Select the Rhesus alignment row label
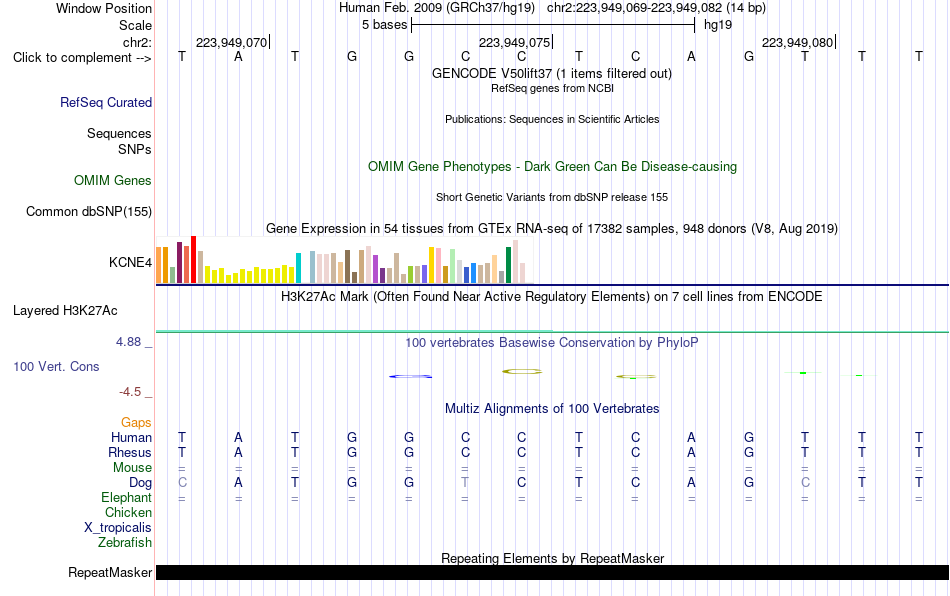This screenshot has height=596, width=950. coord(130,452)
